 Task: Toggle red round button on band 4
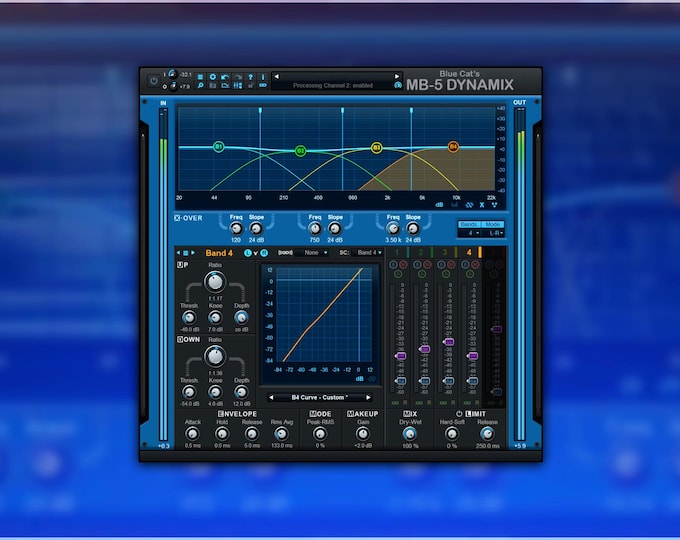pyautogui.click(x=475, y=264)
